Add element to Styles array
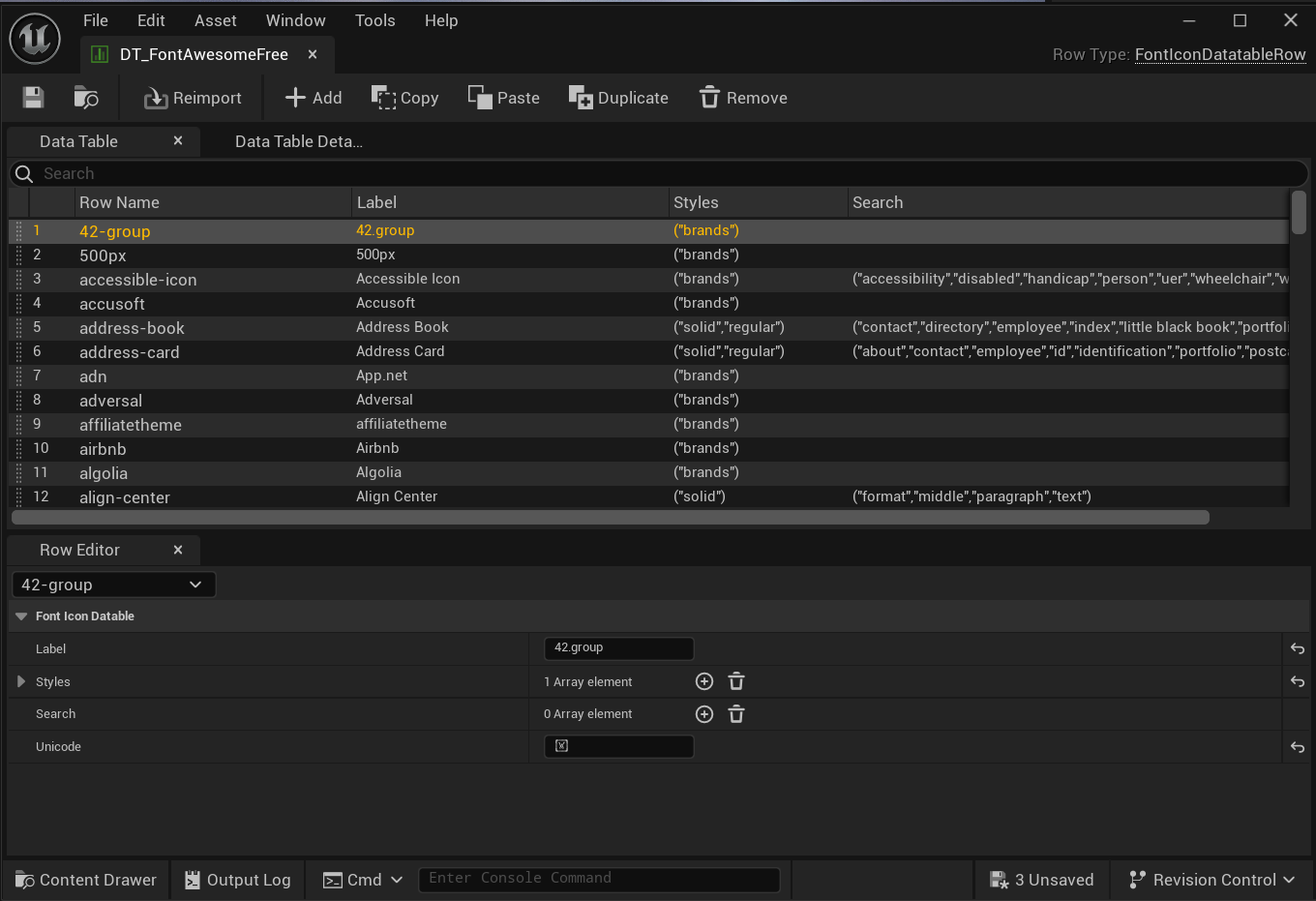 click(704, 682)
